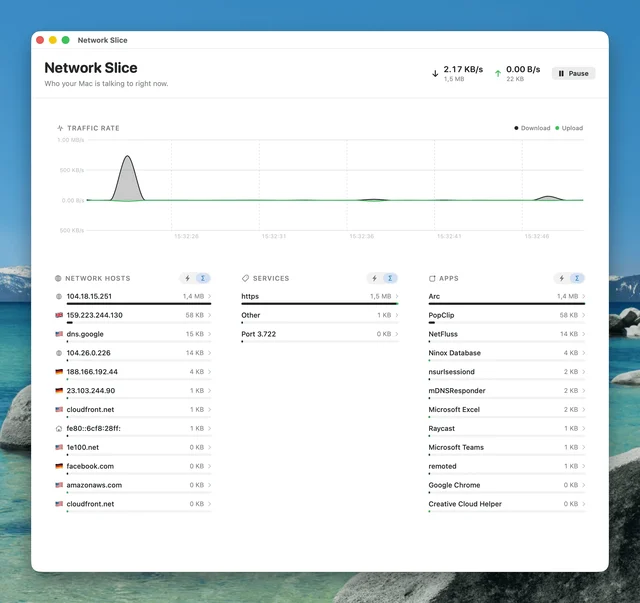Open chevron of the Port 3.722 row

pos(397,334)
